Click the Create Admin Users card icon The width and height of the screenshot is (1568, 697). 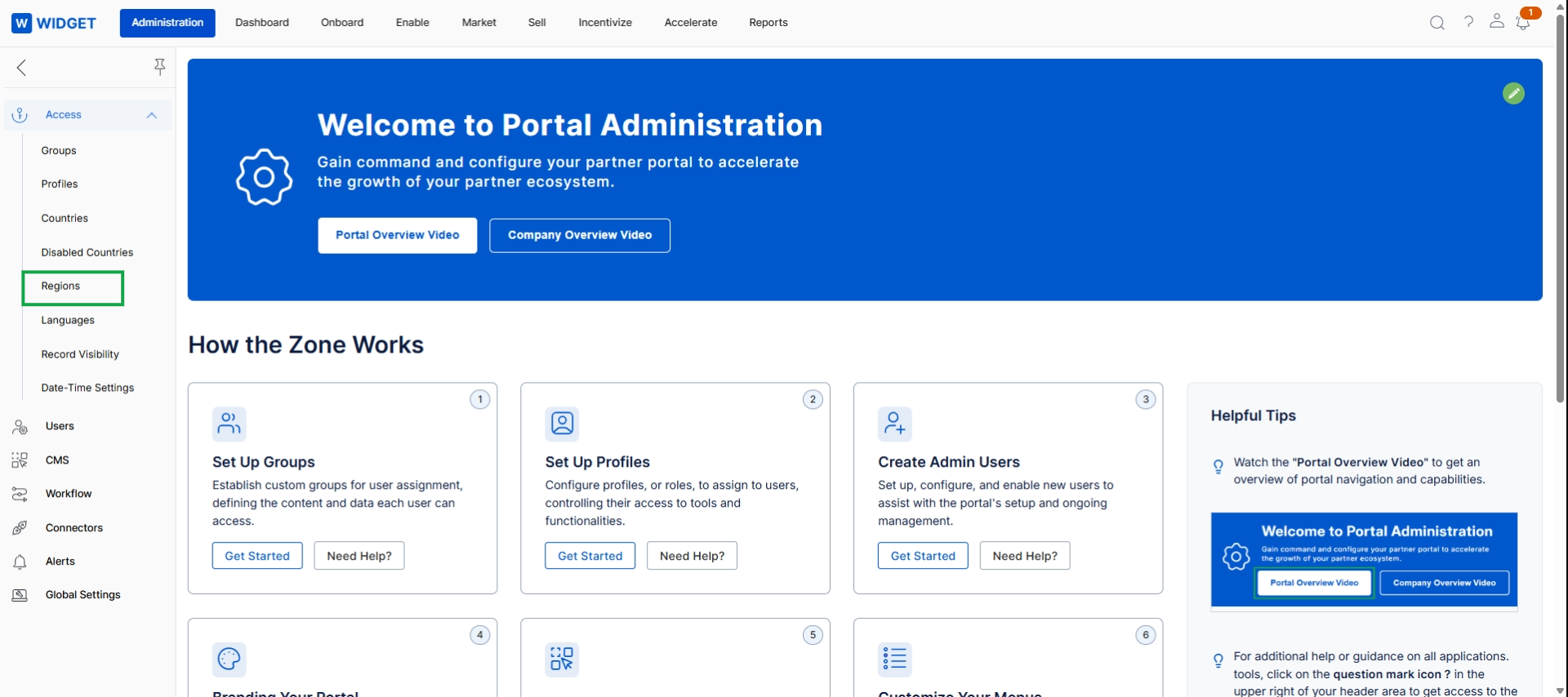[895, 424]
